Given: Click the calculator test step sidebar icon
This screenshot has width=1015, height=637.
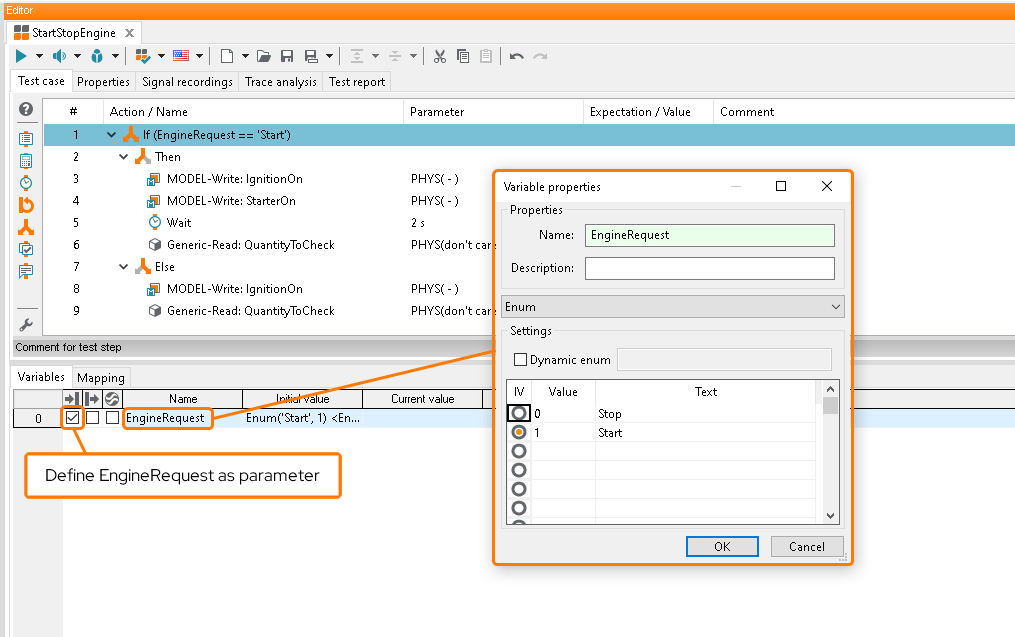Looking at the screenshot, I should tap(26, 161).
